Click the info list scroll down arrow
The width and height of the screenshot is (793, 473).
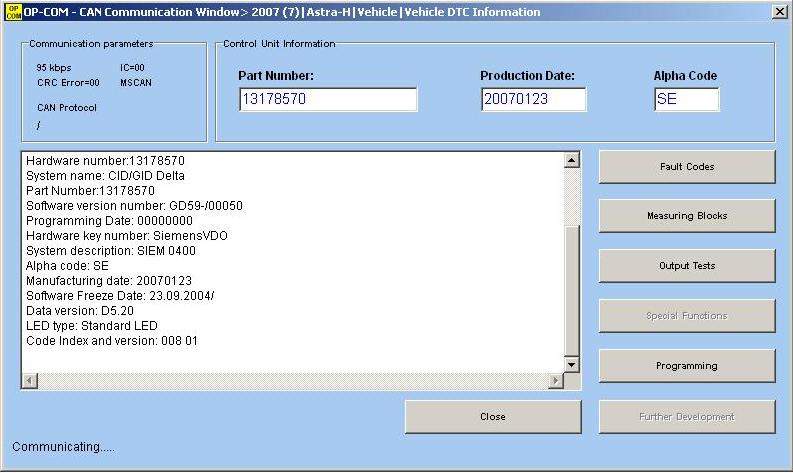[571, 364]
